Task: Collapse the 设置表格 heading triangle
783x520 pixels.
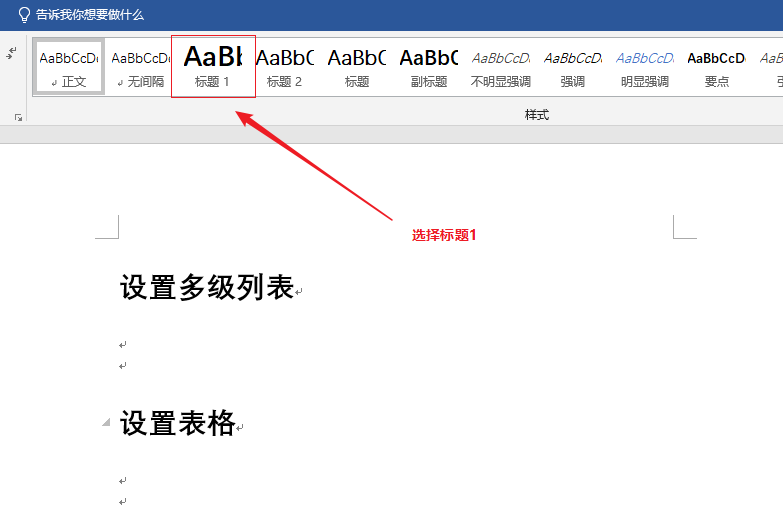Action: coord(106,423)
